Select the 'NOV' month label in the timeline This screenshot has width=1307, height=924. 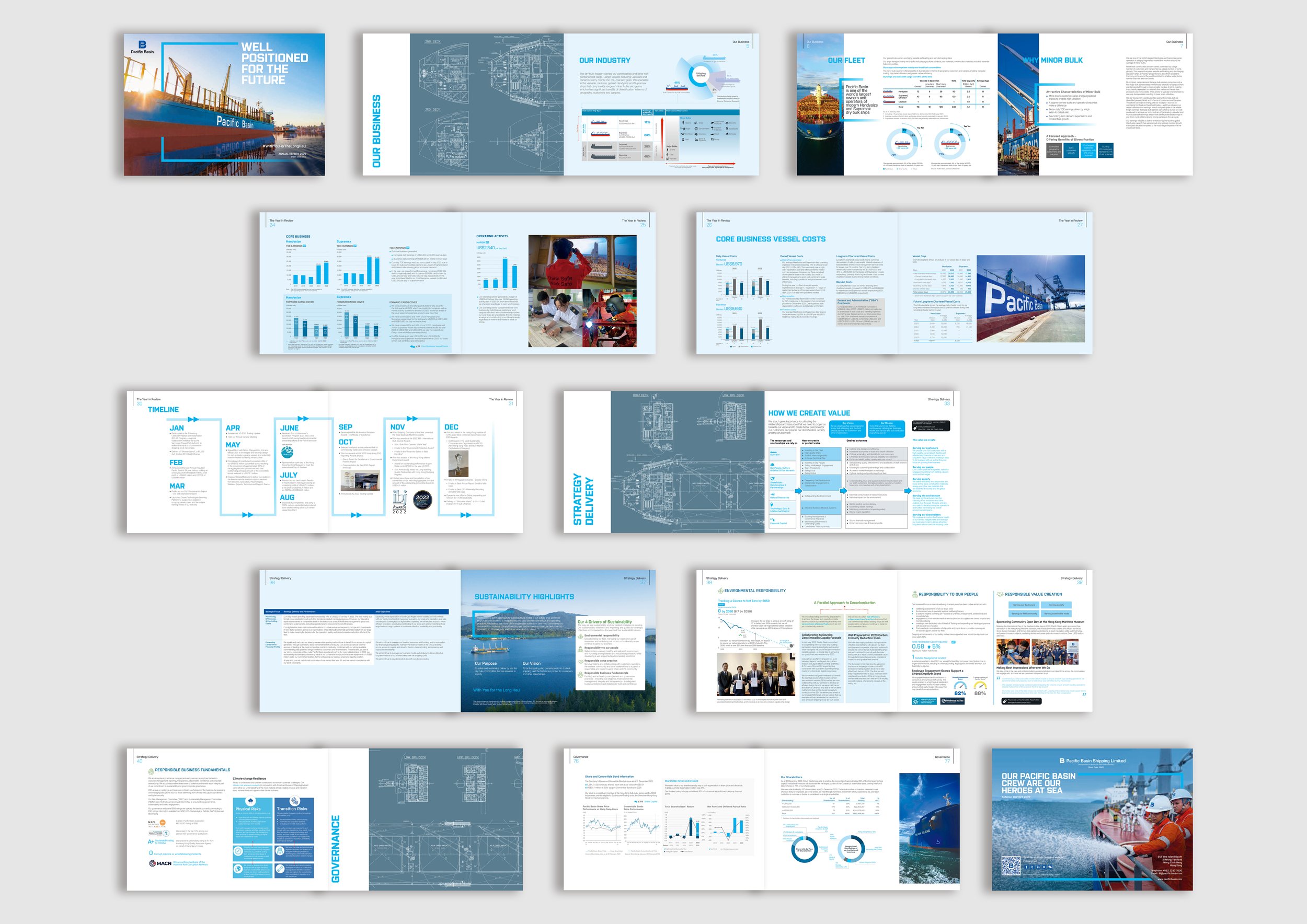pos(397,427)
